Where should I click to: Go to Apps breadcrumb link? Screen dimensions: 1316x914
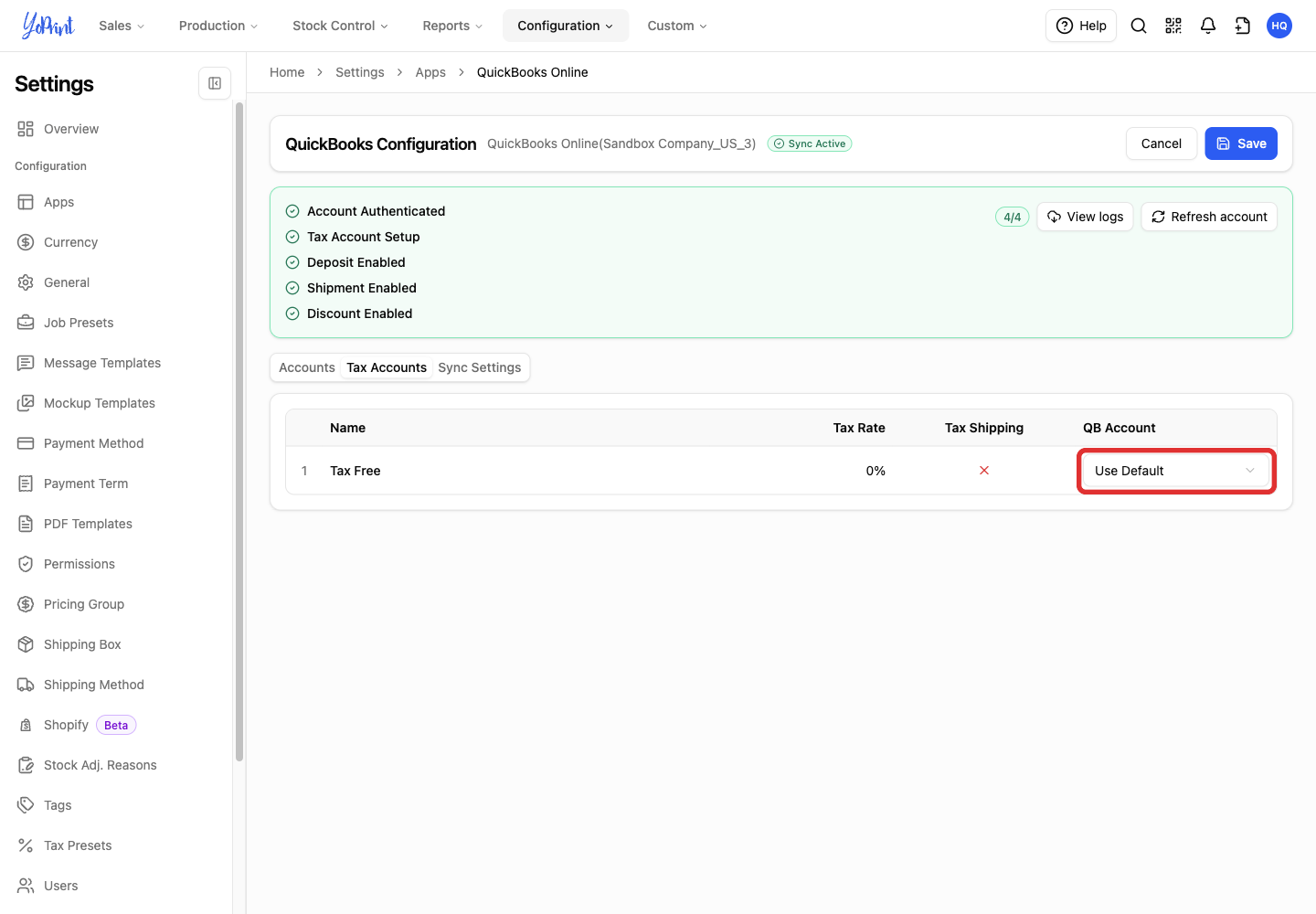pyautogui.click(x=430, y=72)
